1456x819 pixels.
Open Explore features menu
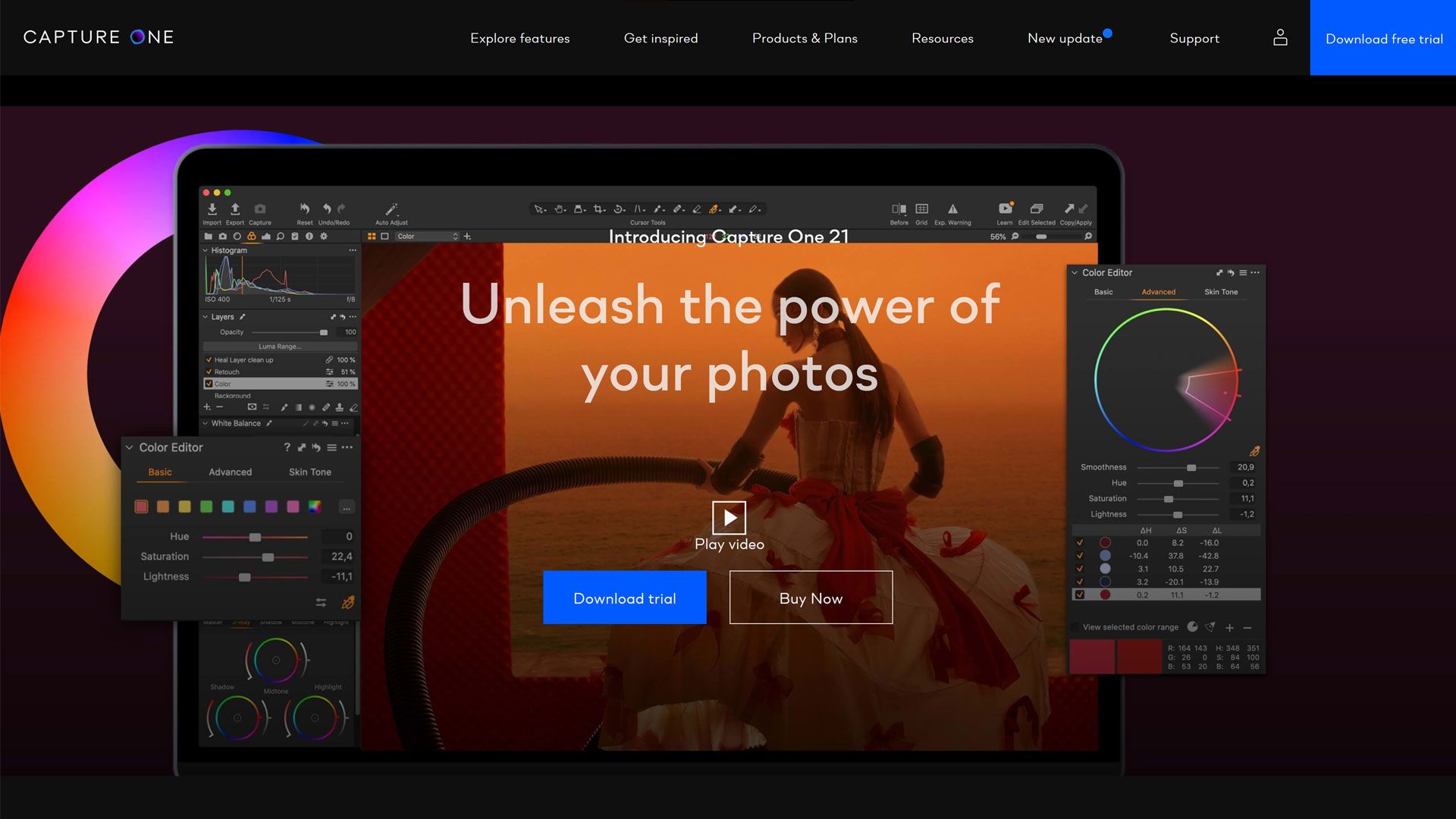click(x=519, y=38)
